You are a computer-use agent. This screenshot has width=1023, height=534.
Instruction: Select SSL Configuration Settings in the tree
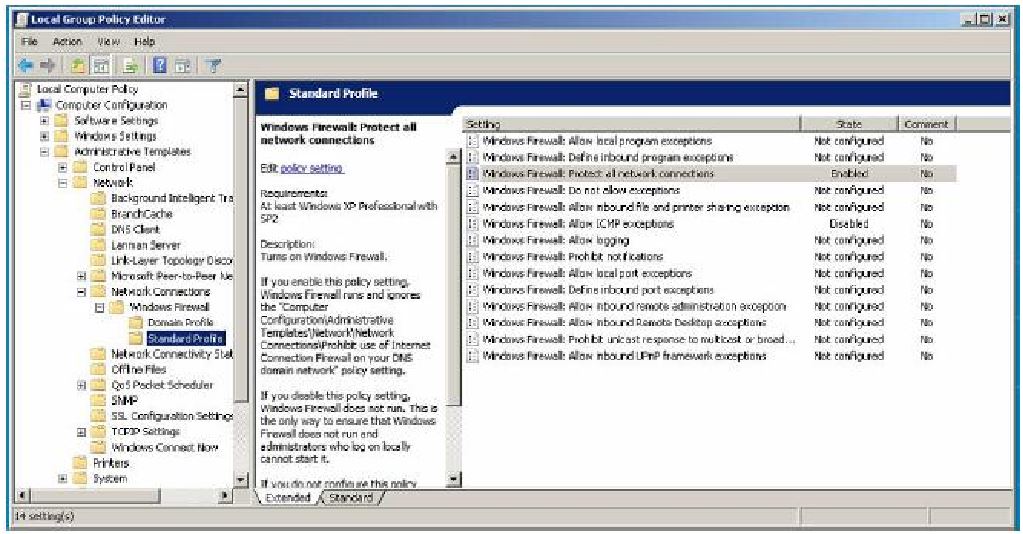pyautogui.click(x=172, y=416)
